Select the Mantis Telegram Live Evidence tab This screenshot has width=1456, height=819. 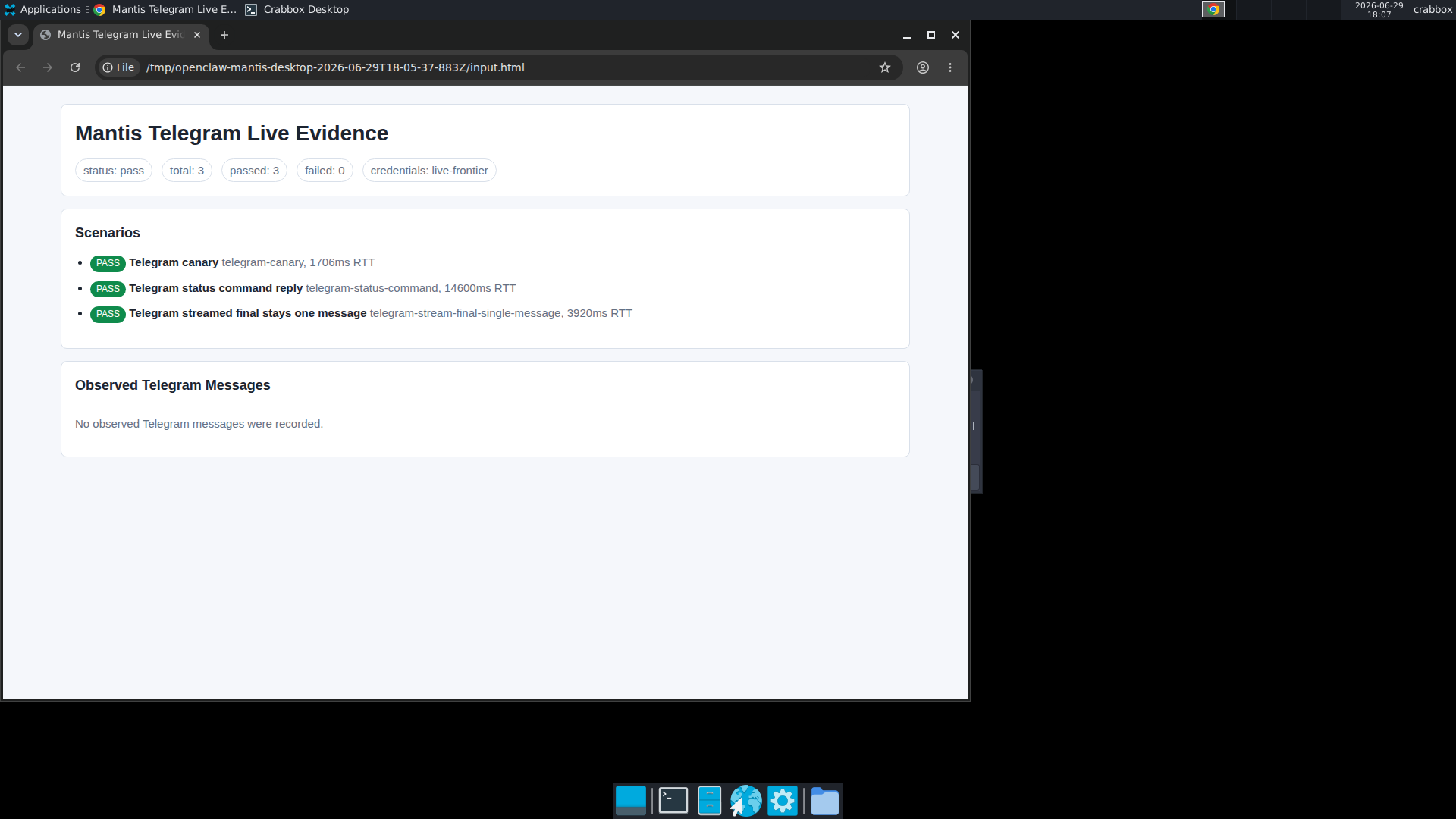tap(121, 35)
